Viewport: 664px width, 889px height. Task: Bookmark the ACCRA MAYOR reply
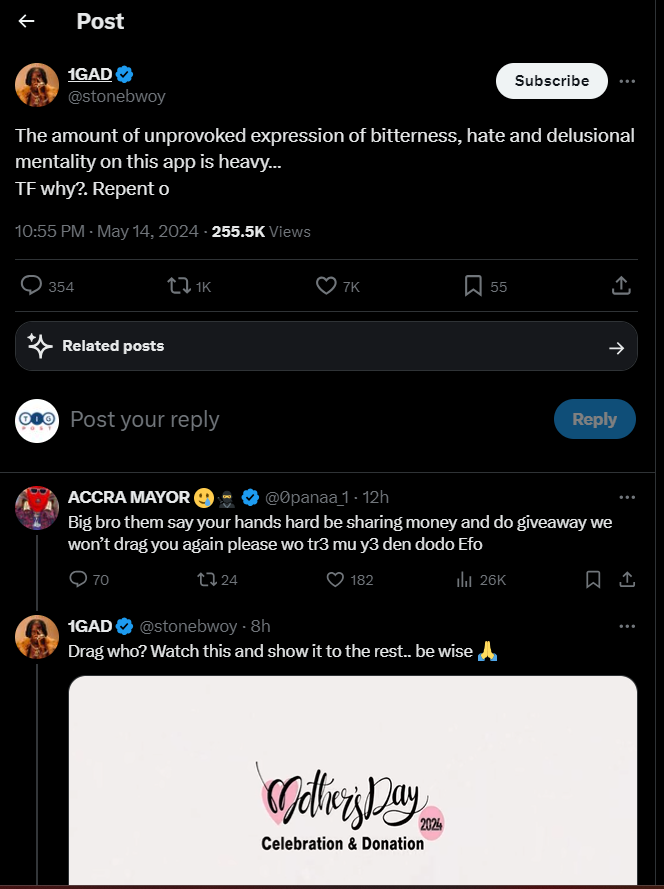tap(593, 579)
